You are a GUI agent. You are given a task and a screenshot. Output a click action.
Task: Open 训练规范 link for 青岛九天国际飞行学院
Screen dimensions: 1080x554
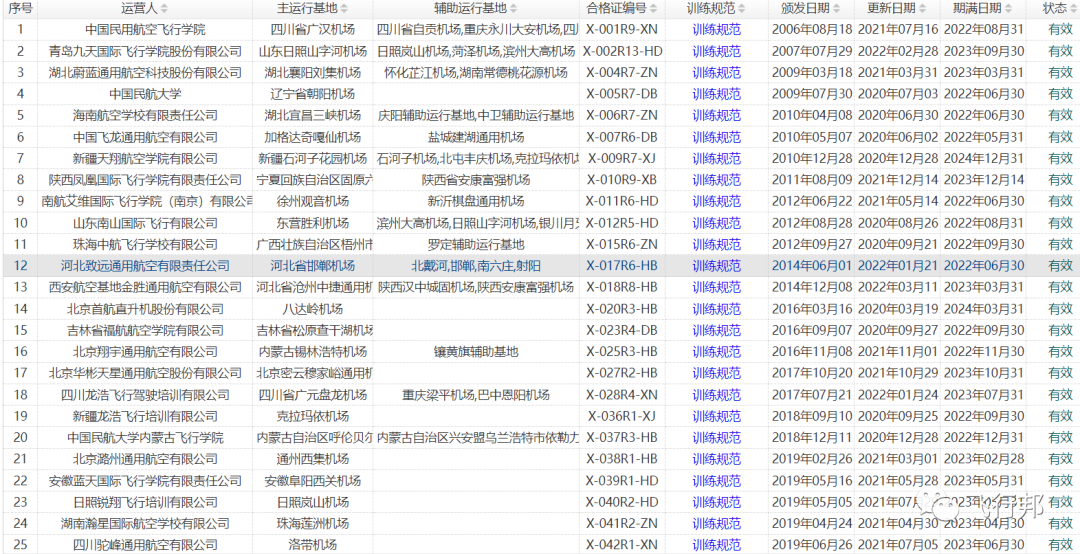click(x=716, y=51)
